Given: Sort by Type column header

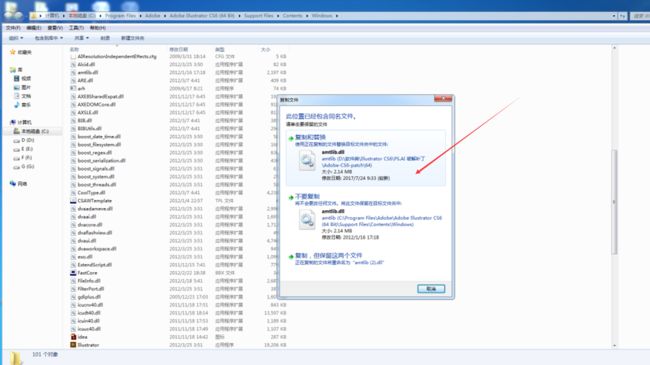Looking at the screenshot, I should (219, 49).
